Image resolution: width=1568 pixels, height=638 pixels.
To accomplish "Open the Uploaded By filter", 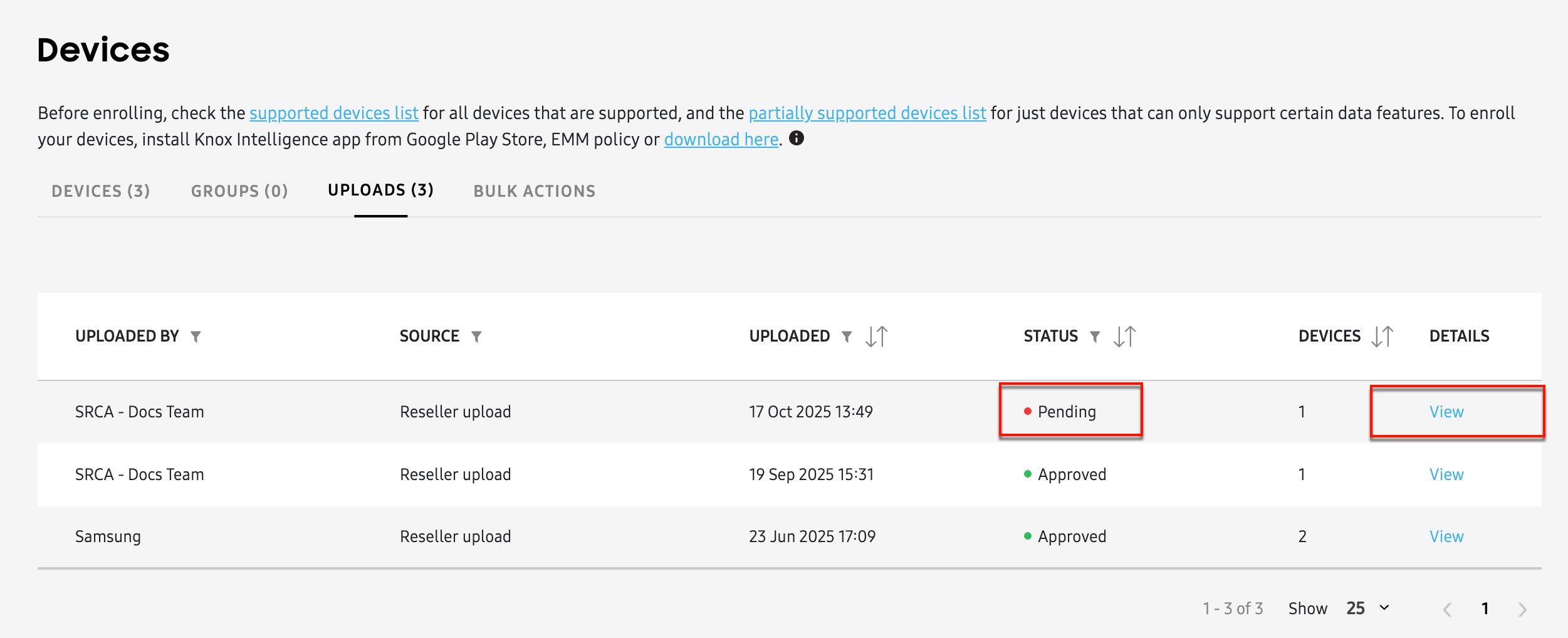I will pos(197,337).
